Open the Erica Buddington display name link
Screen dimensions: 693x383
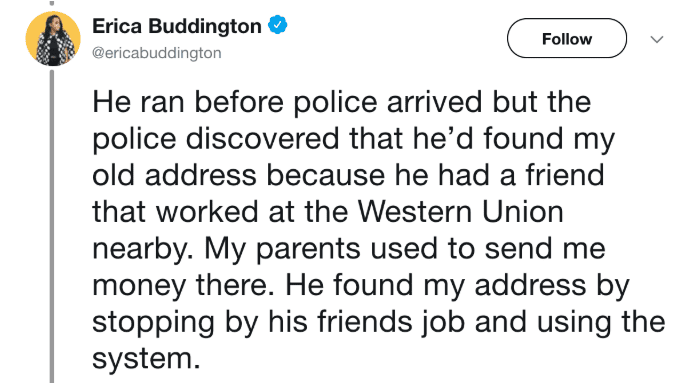click(x=177, y=27)
